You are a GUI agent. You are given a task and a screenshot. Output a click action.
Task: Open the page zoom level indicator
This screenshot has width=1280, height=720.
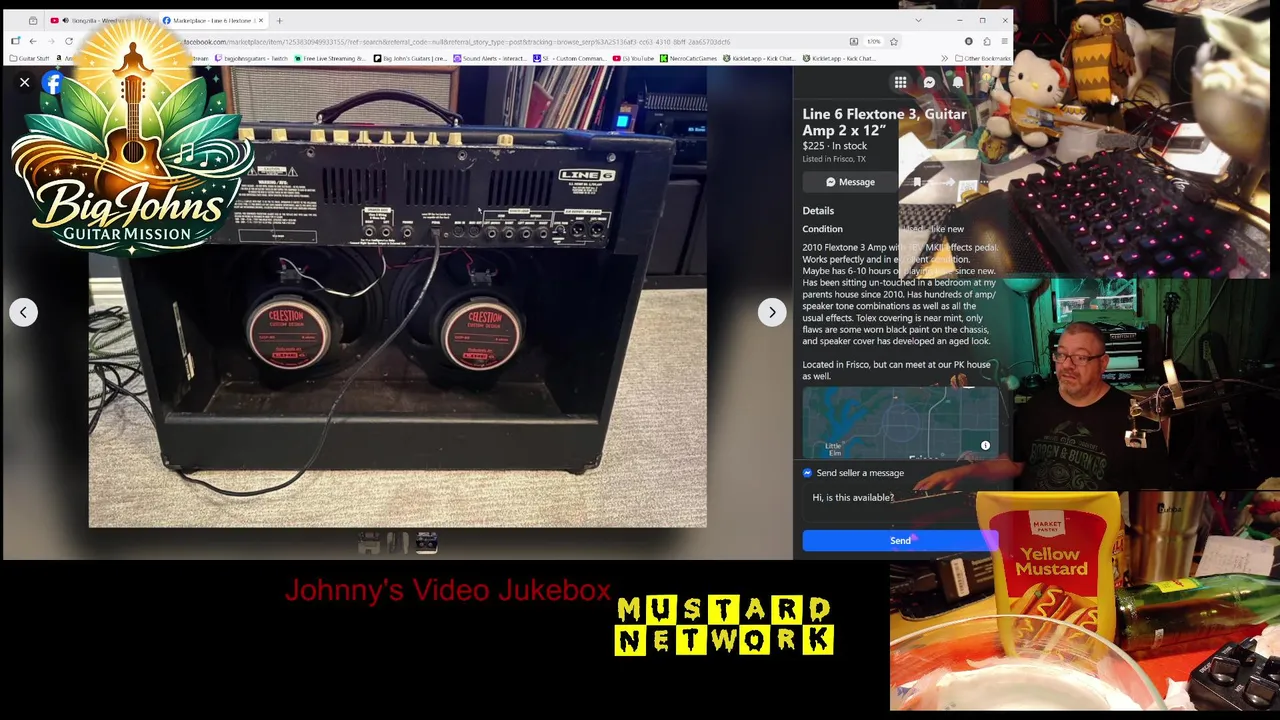point(873,41)
